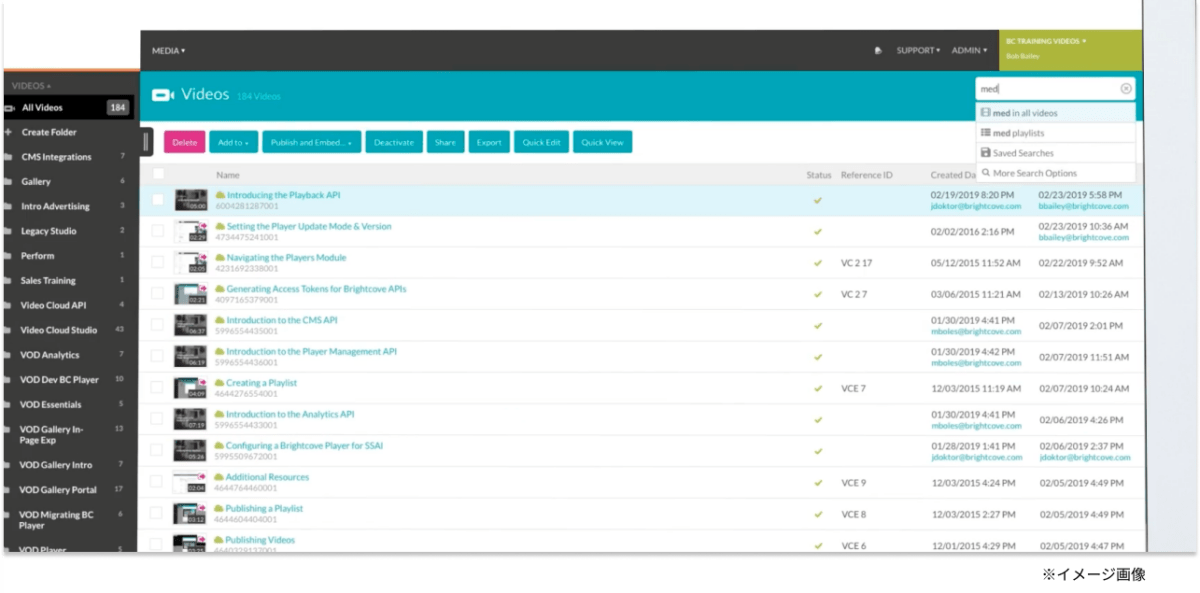Click the notification icon left of SUPPORT
The image size is (1200, 593).
coord(878,50)
